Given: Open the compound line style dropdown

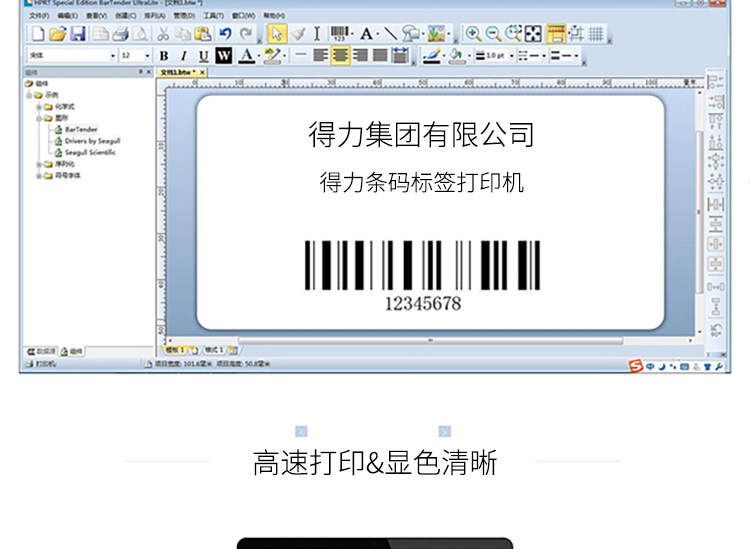Looking at the screenshot, I should point(577,56).
